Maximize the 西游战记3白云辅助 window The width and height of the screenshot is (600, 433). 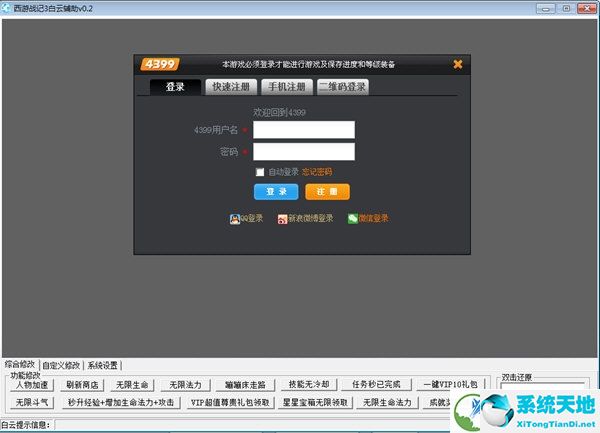566,8
